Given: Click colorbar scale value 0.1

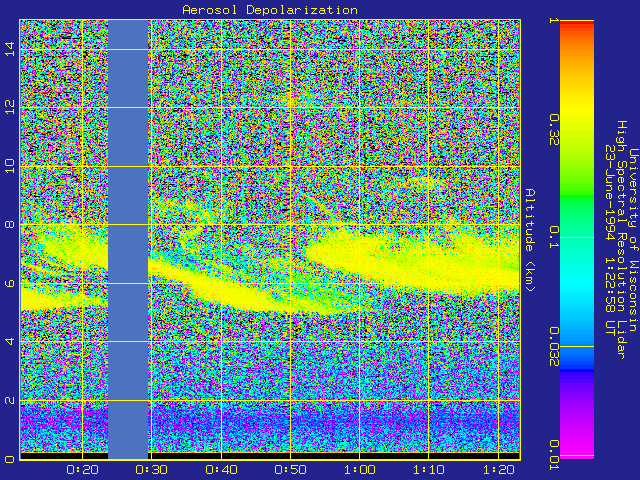Looking at the screenshot, I should pyautogui.click(x=553, y=237).
